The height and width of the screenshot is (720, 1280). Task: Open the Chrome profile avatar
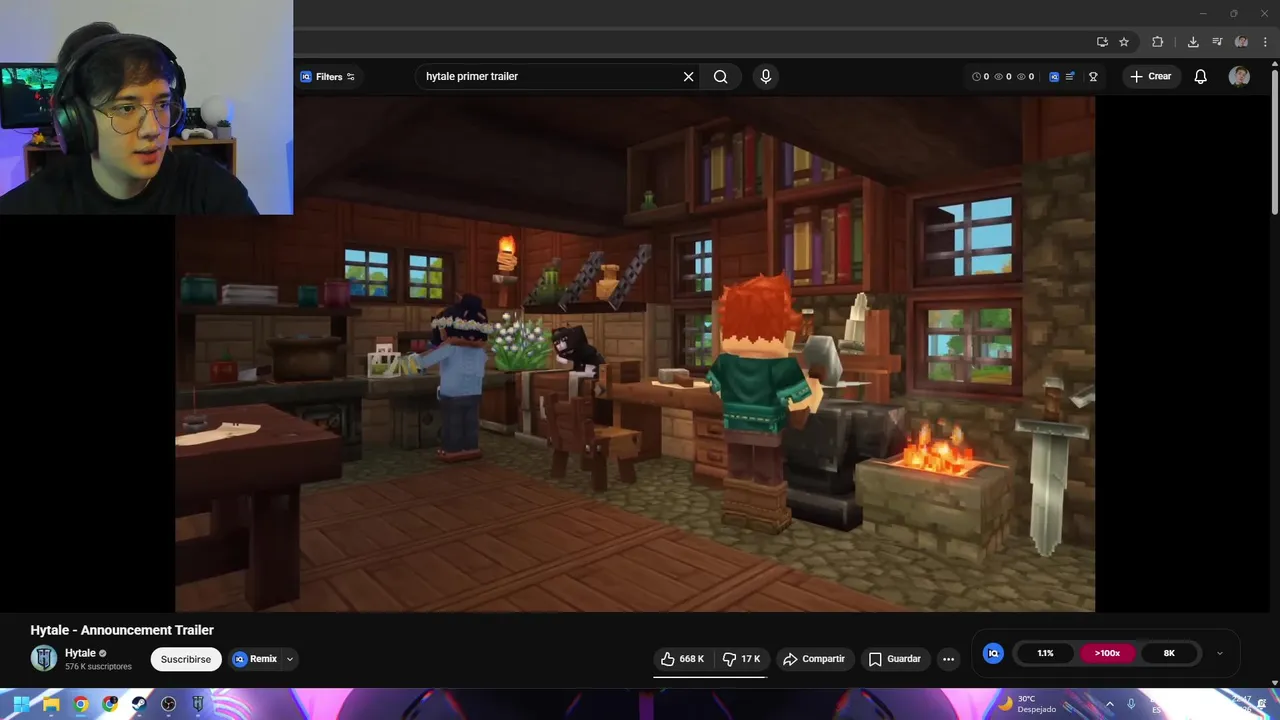click(1242, 42)
